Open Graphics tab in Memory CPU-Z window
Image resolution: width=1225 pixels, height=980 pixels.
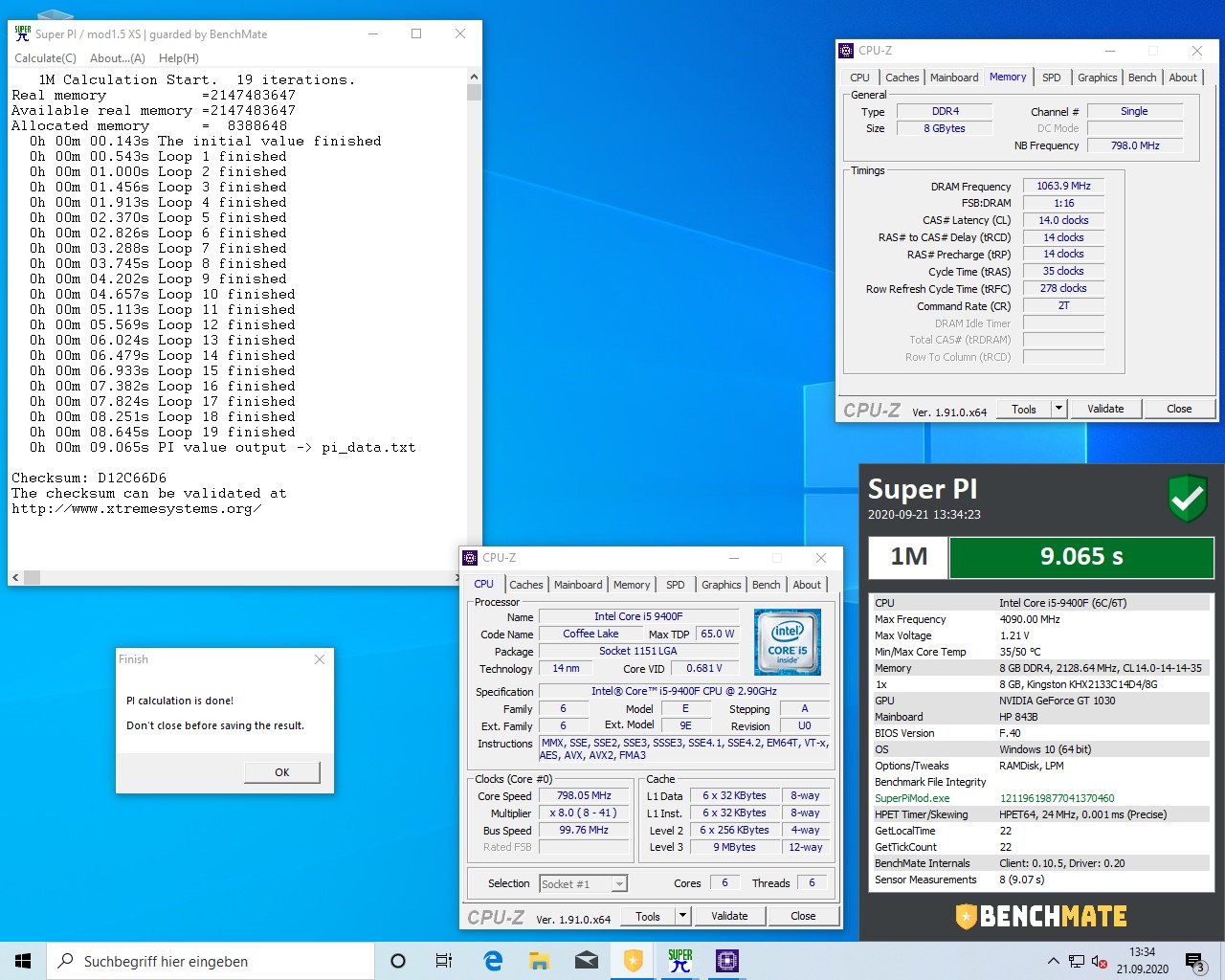pos(1097,78)
